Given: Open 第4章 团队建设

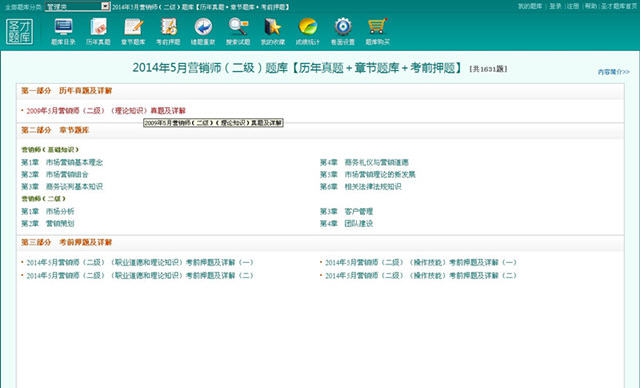Looking at the screenshot, I should coord(346,224).
